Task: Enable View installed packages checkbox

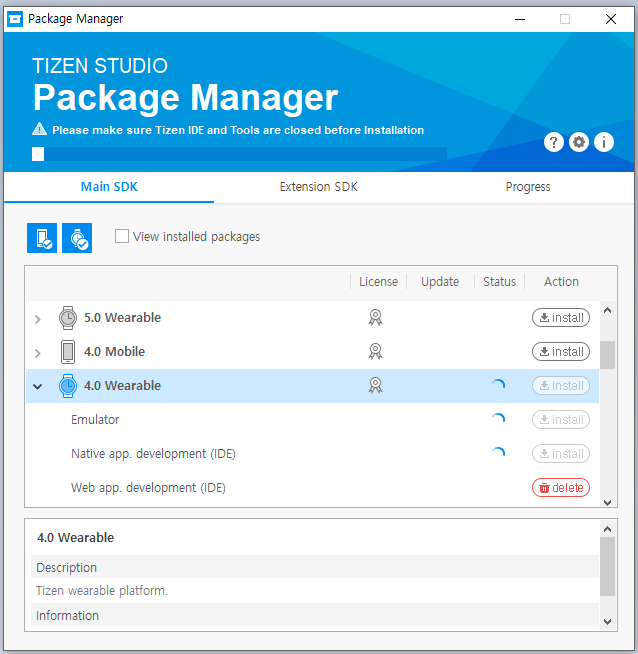Action: pyautogui.click(x=122, y=236)
